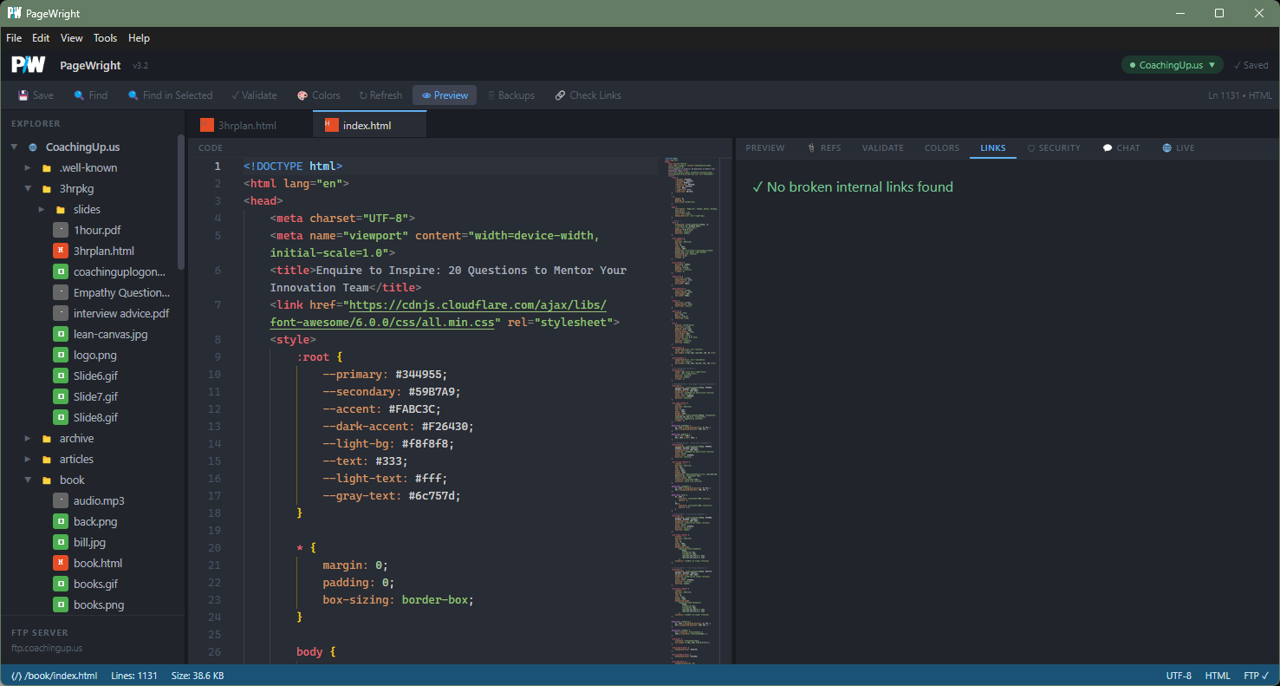Click the FTP status indicator

(x=1256, y=675)
